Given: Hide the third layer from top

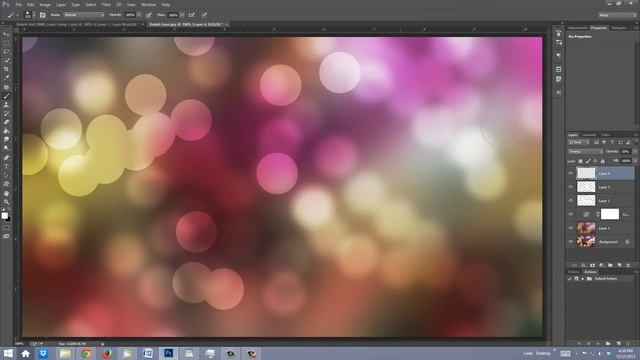Looking at the screenshot, I should [x=571, y=200].
